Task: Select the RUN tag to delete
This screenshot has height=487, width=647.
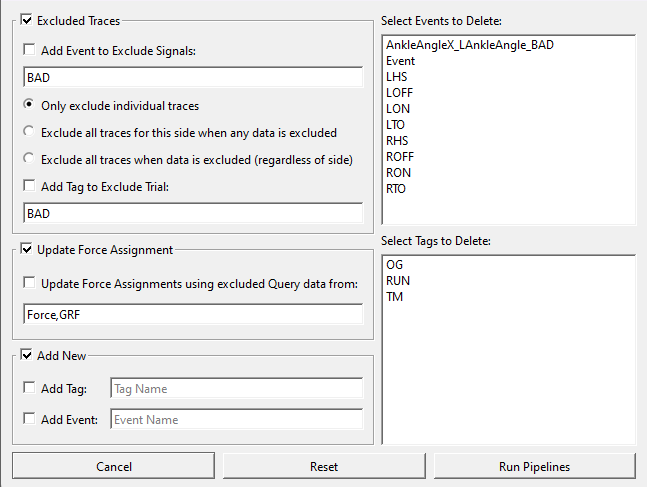Action: tap(398, 281)
